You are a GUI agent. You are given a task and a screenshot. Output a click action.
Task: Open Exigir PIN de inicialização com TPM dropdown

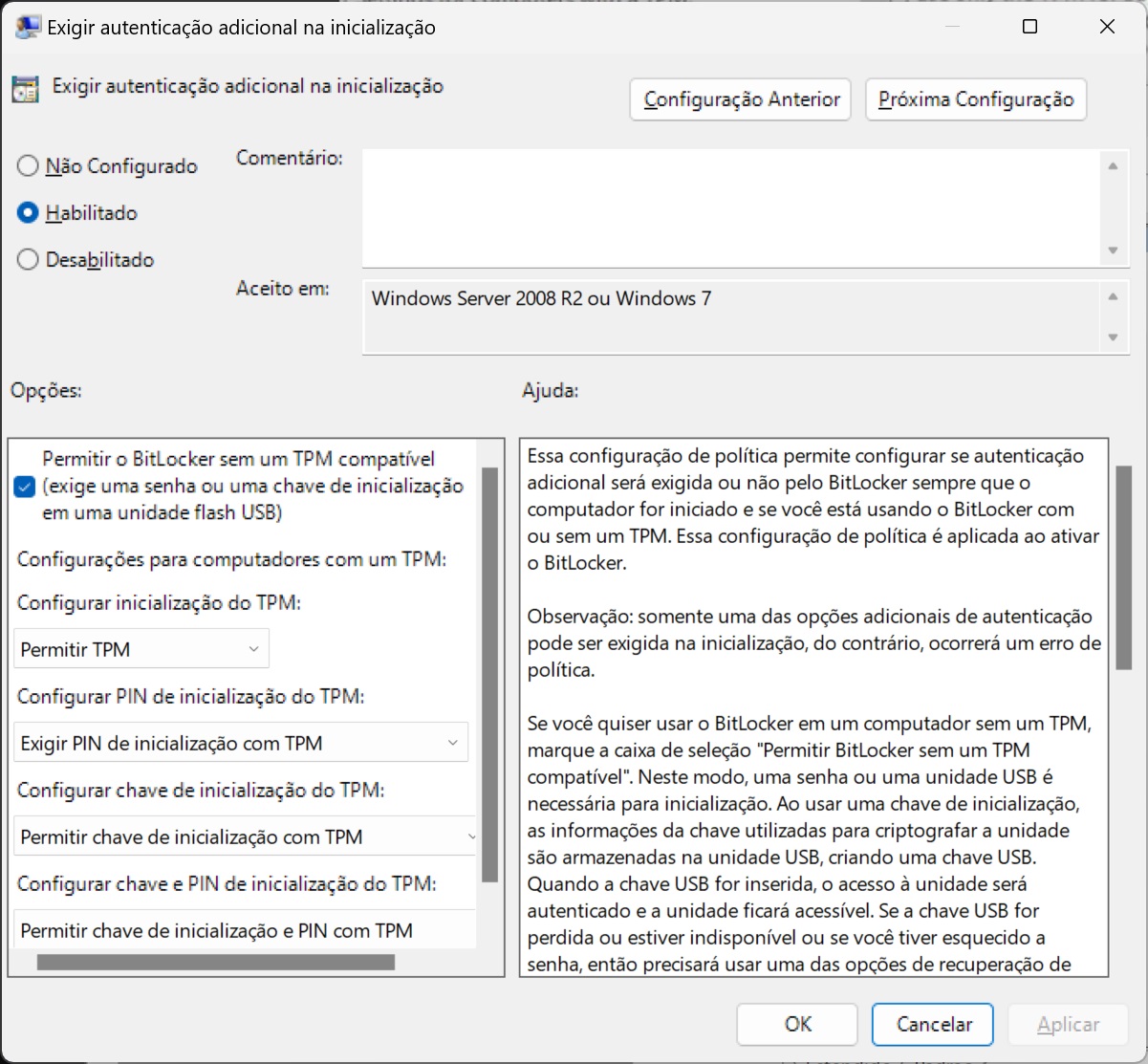[x=241, y=743]
